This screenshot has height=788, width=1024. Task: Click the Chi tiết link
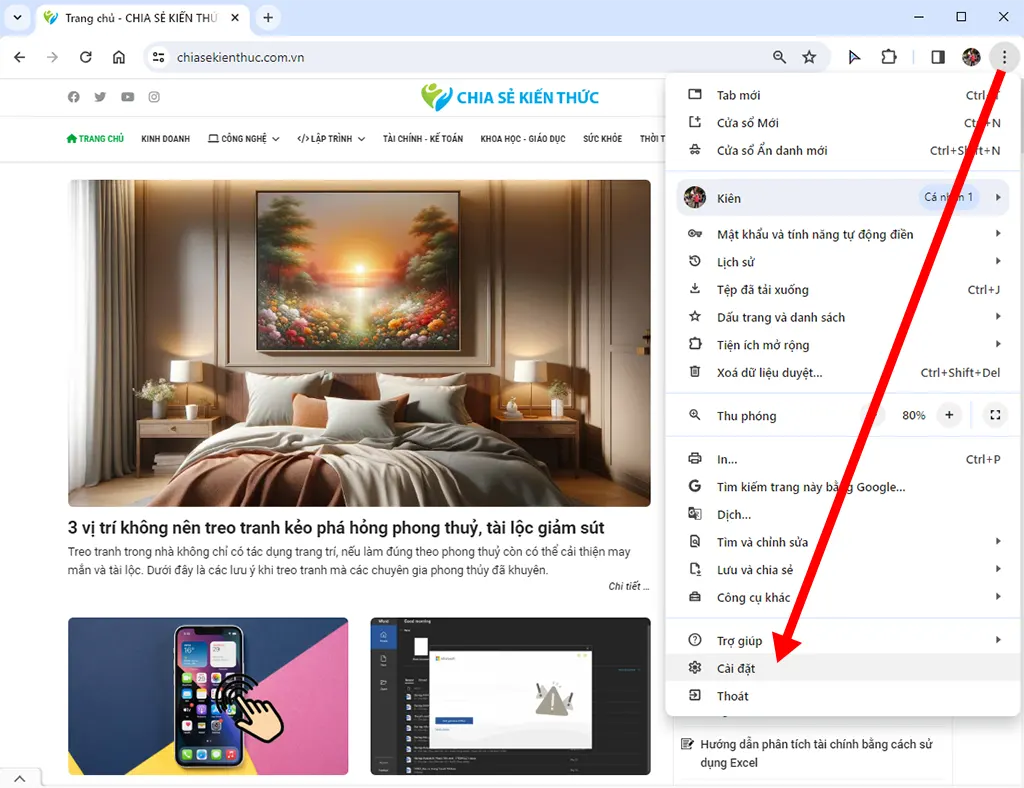(x=626, y=587)
